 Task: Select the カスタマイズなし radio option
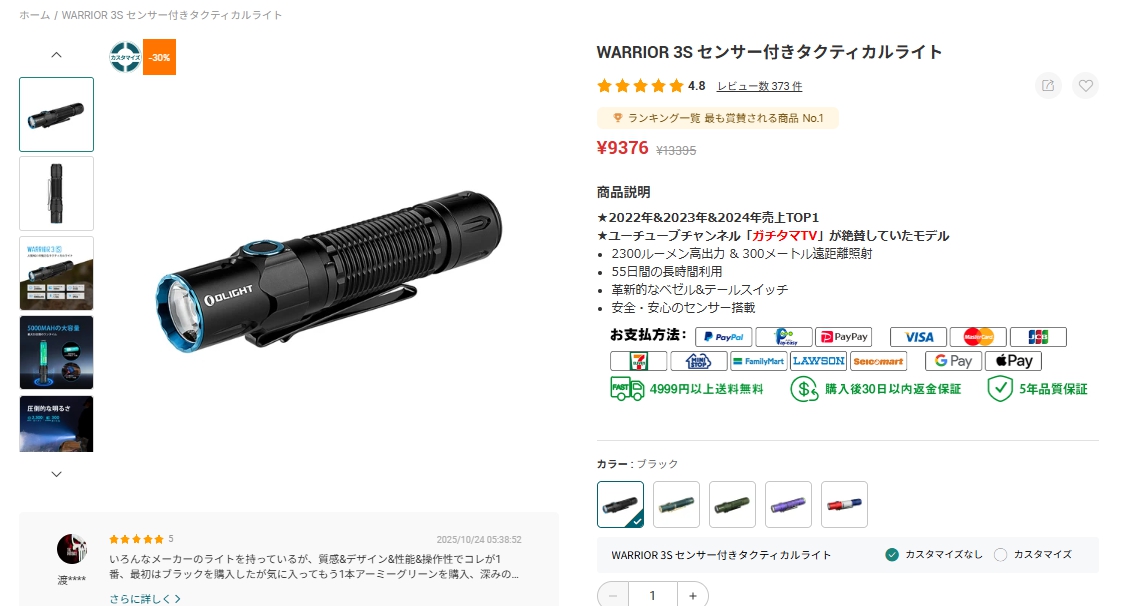(934, 555)
